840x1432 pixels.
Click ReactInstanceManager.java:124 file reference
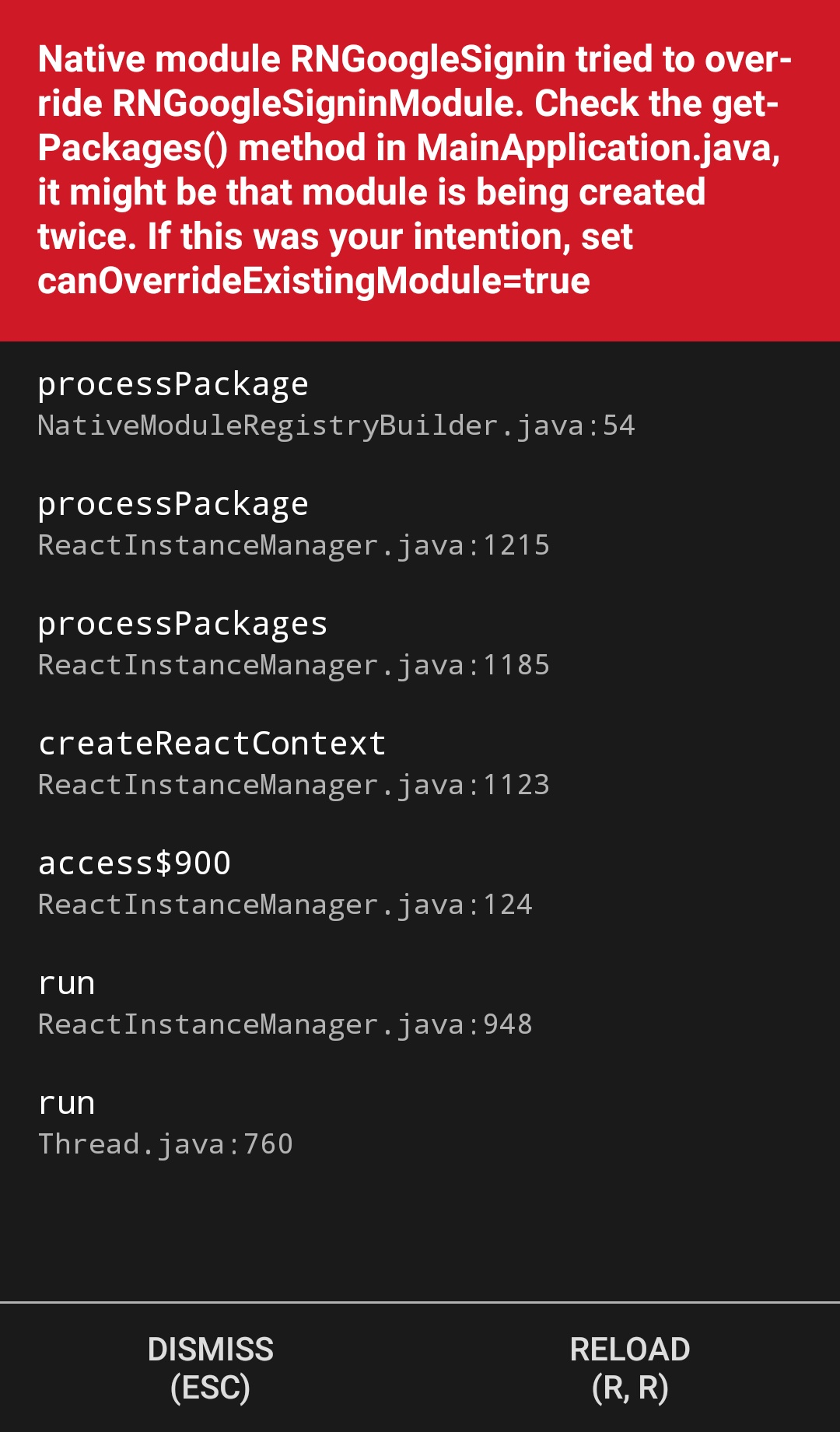click(286, 905)
